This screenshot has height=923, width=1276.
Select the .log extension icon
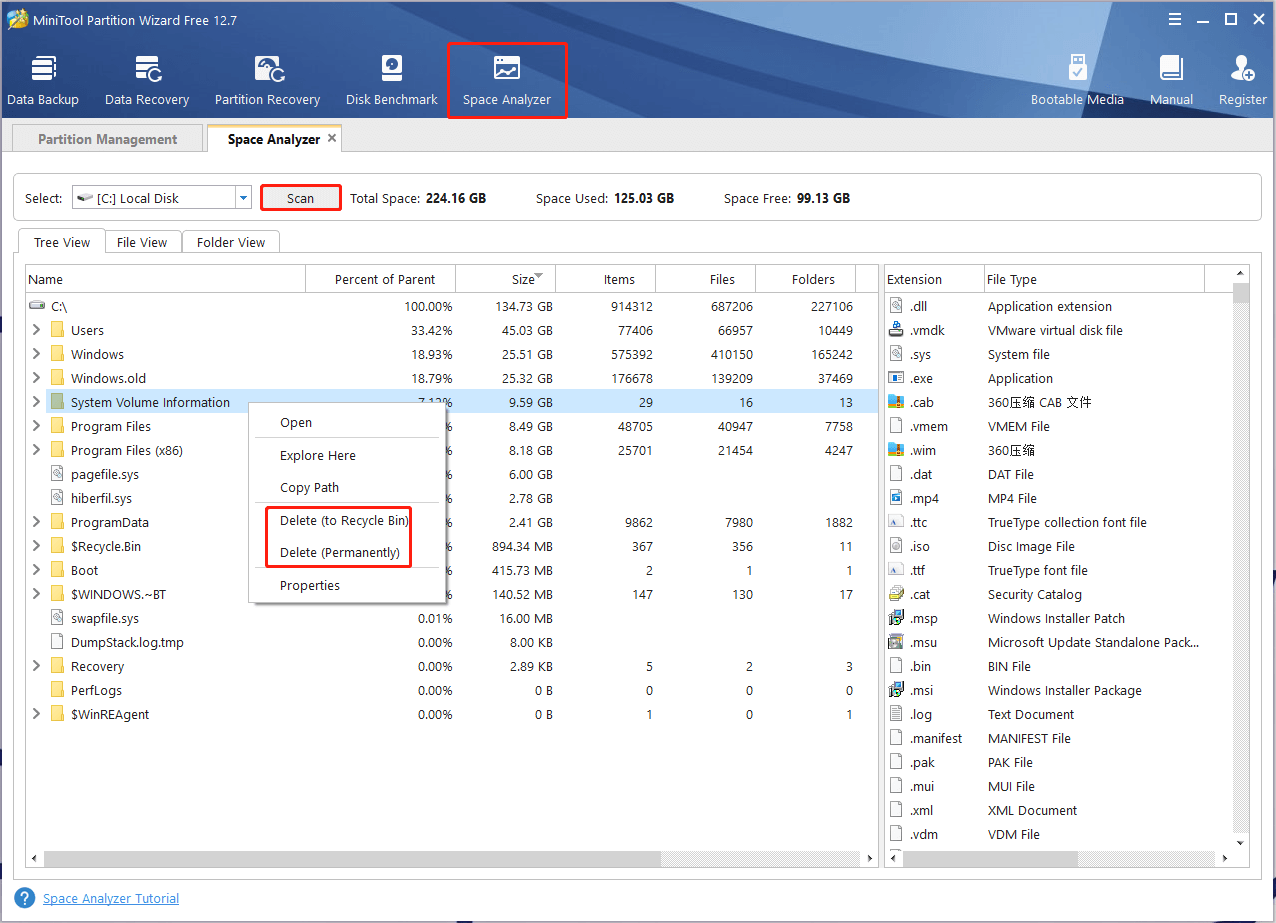coord(895,714)
